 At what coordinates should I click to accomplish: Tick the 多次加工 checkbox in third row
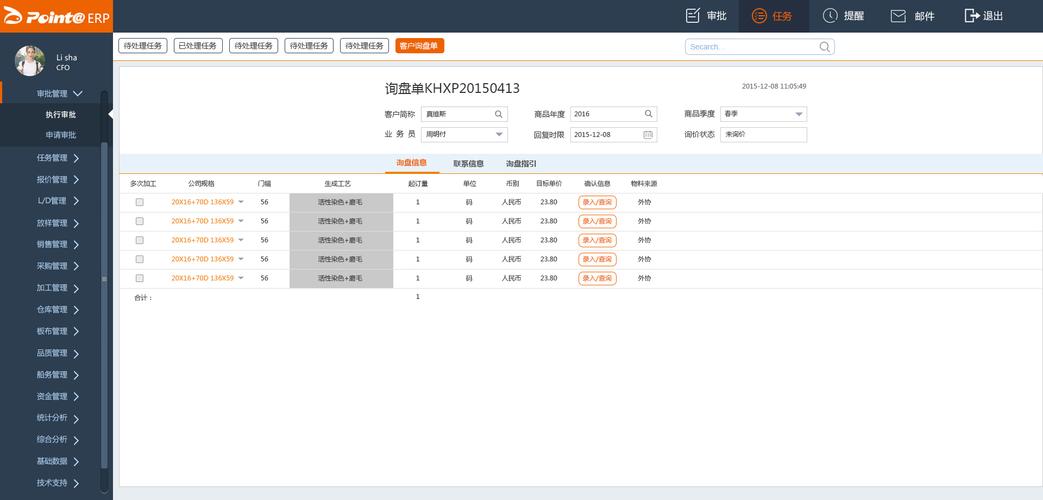pyautogui.click(x=140, y=240)
